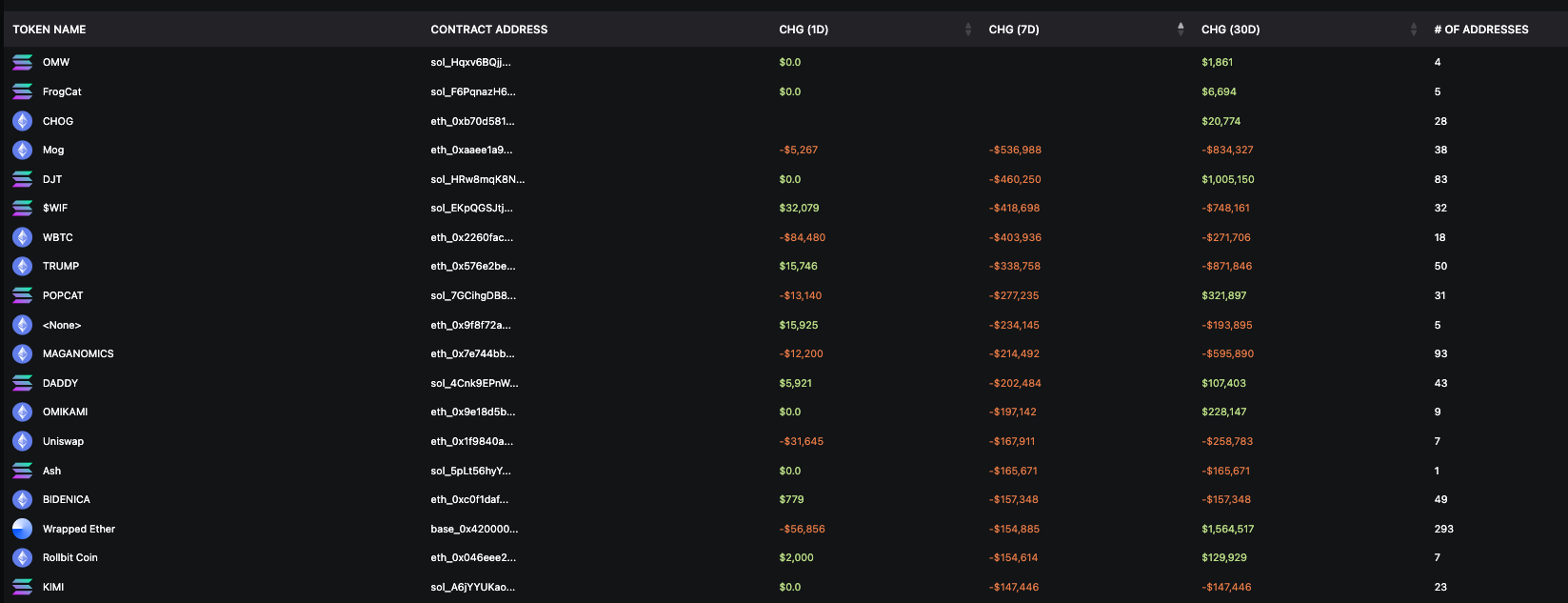
Task: Click the # OF ADDRESSES column header
Action: (1481, 30)
